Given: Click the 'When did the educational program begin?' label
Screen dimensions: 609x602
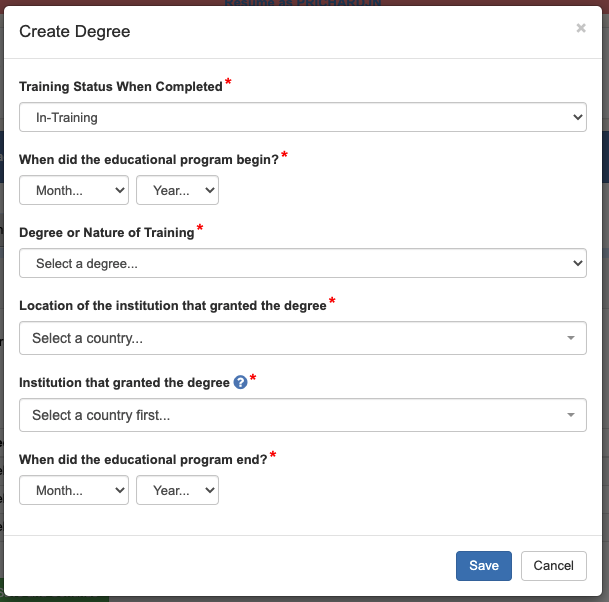Looking at the screenshot, I should pos(149,159).
